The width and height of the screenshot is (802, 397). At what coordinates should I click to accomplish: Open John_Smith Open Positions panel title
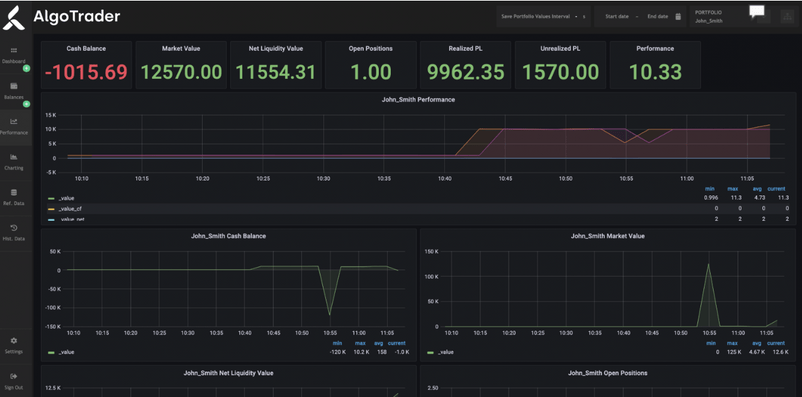tap(608, 373)
